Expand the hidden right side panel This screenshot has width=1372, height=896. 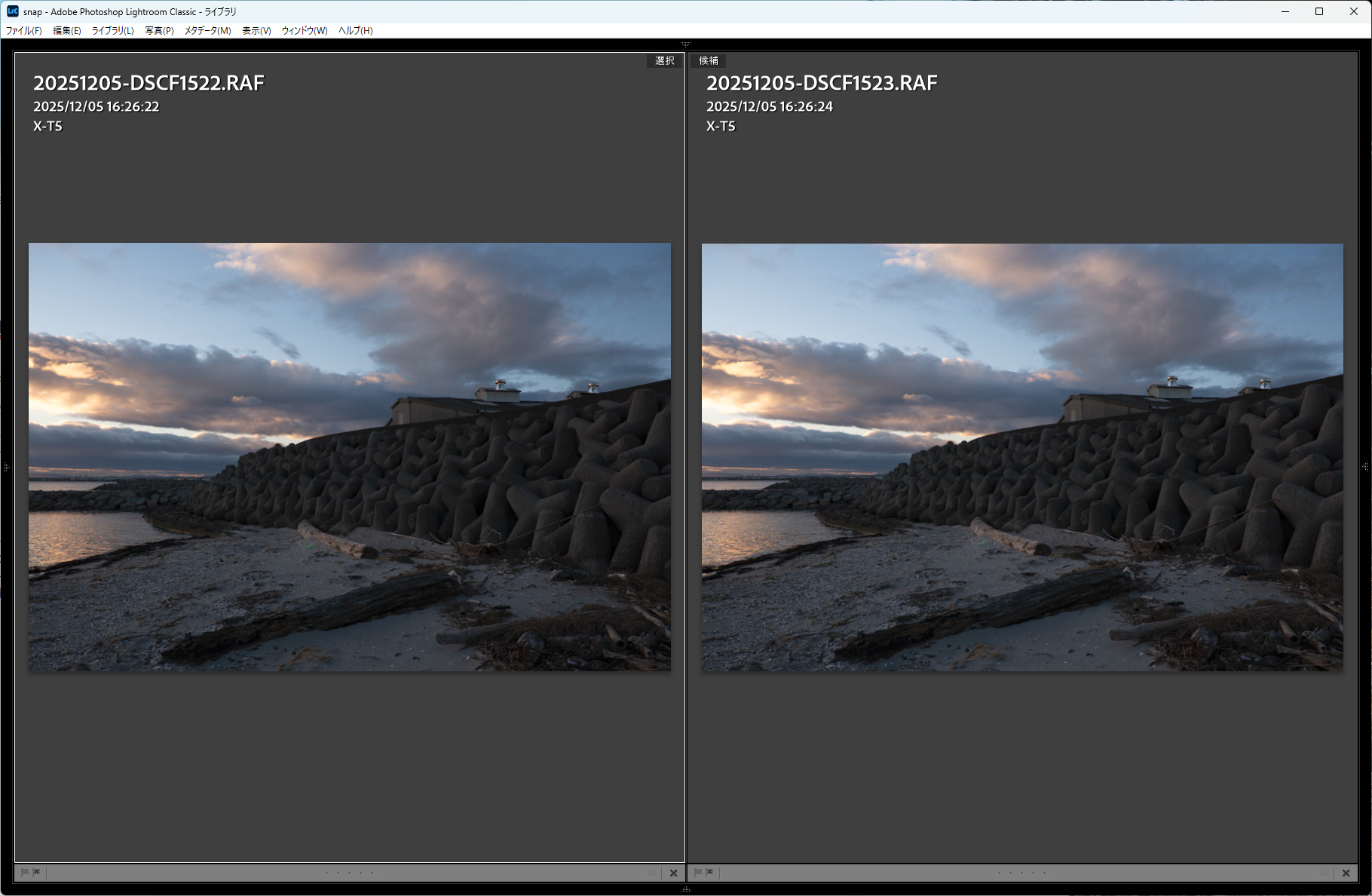[1365, 468]
